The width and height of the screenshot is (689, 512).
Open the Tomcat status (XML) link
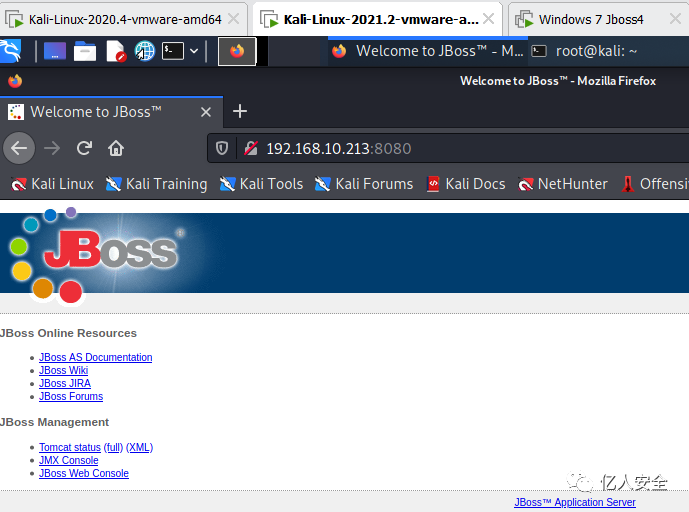(x=139, y=447)
